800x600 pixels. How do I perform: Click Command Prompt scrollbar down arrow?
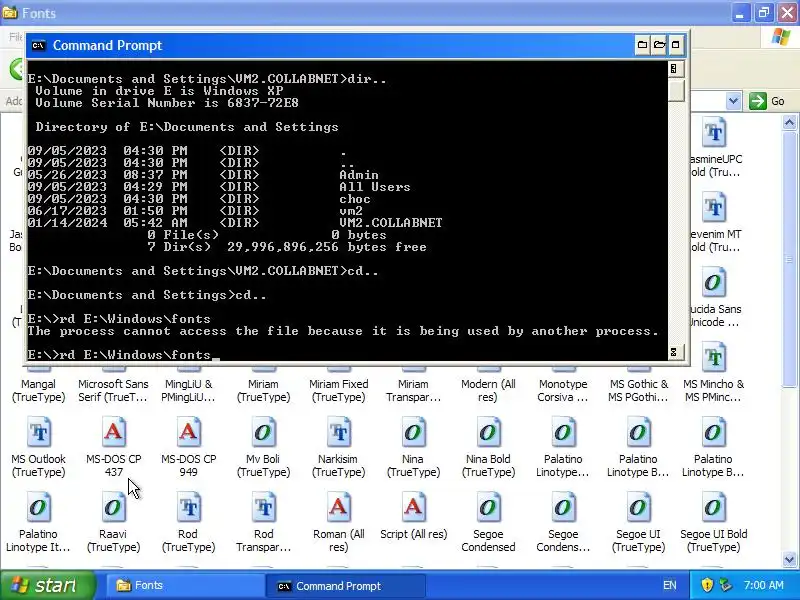pyautogui.click(x=674, y=352)
